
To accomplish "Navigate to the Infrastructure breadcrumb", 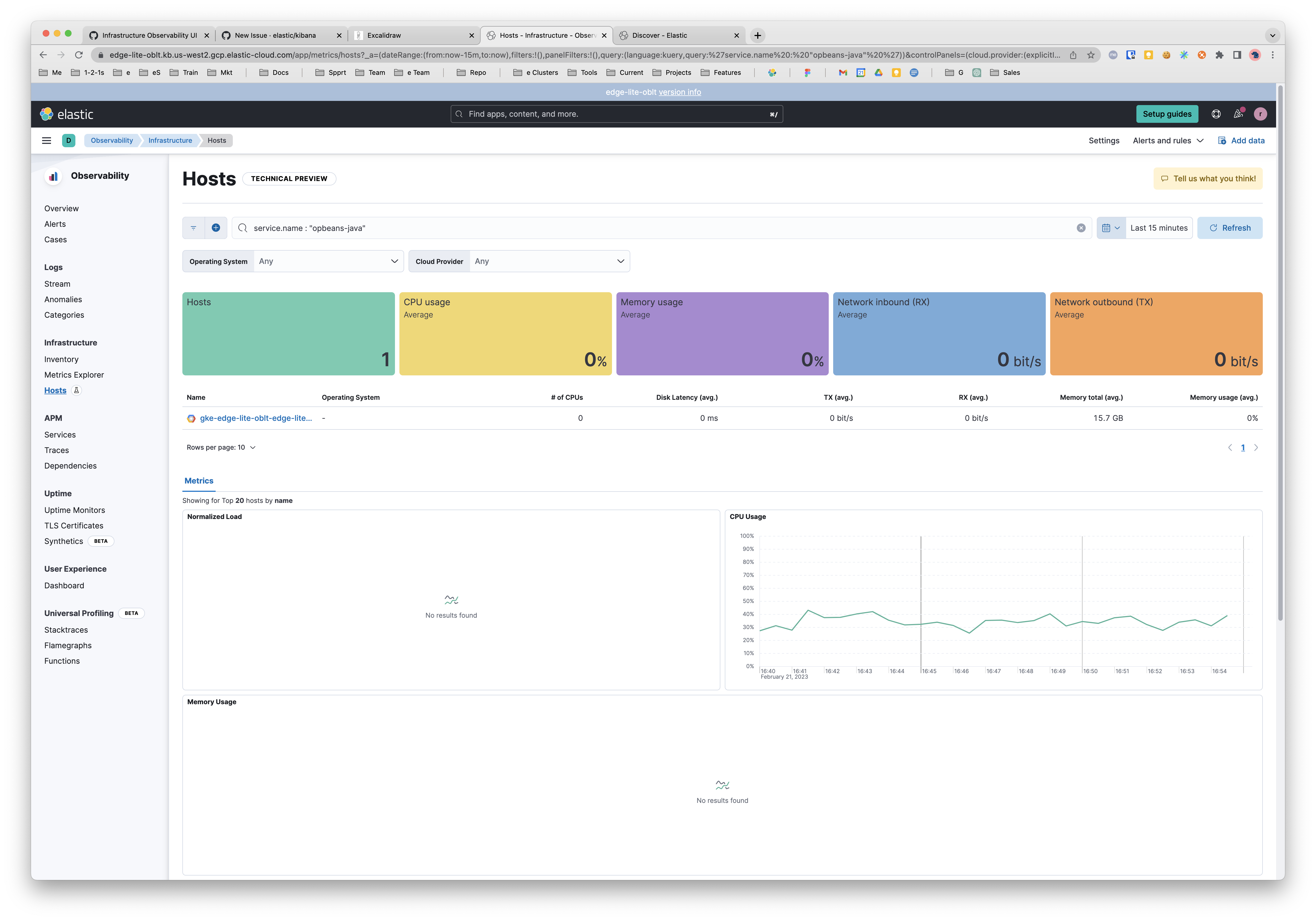I will tap(170, 140).
